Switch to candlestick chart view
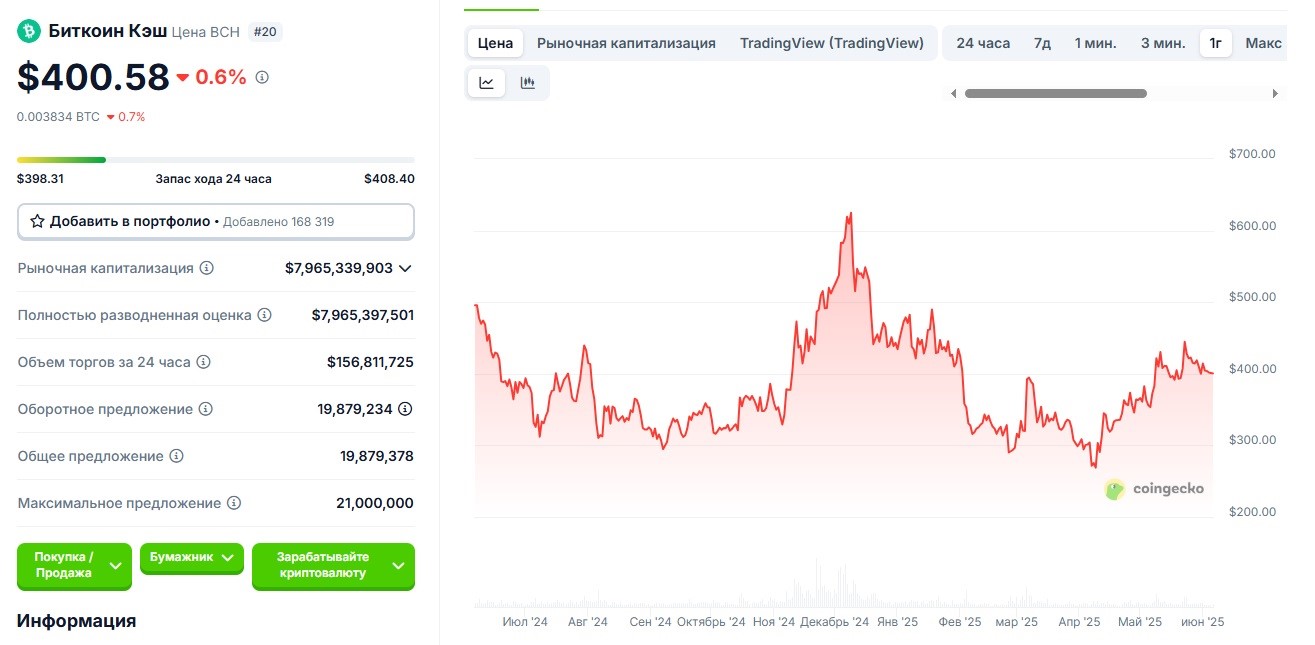 [x=528, y=83]
